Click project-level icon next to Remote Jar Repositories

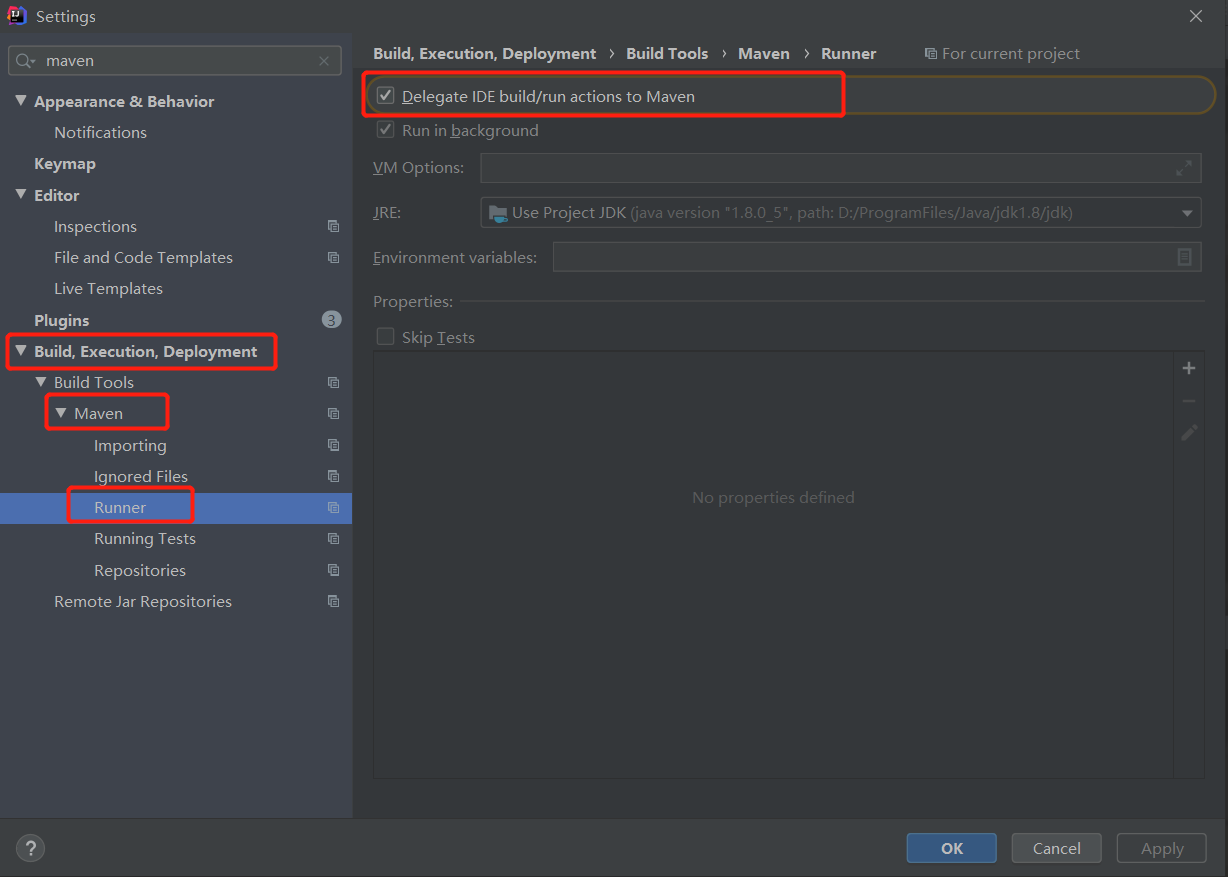pos(333,602)
